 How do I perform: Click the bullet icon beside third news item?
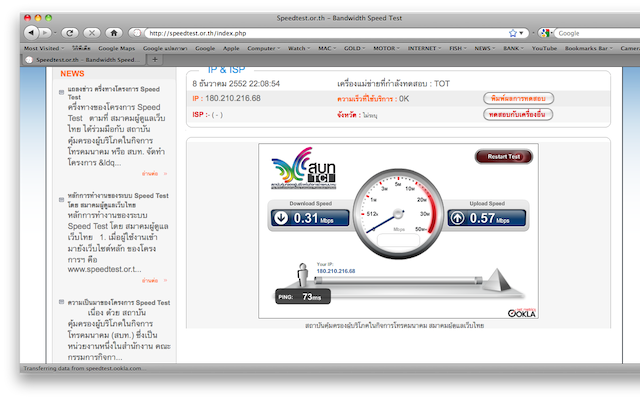click(61, 302)
